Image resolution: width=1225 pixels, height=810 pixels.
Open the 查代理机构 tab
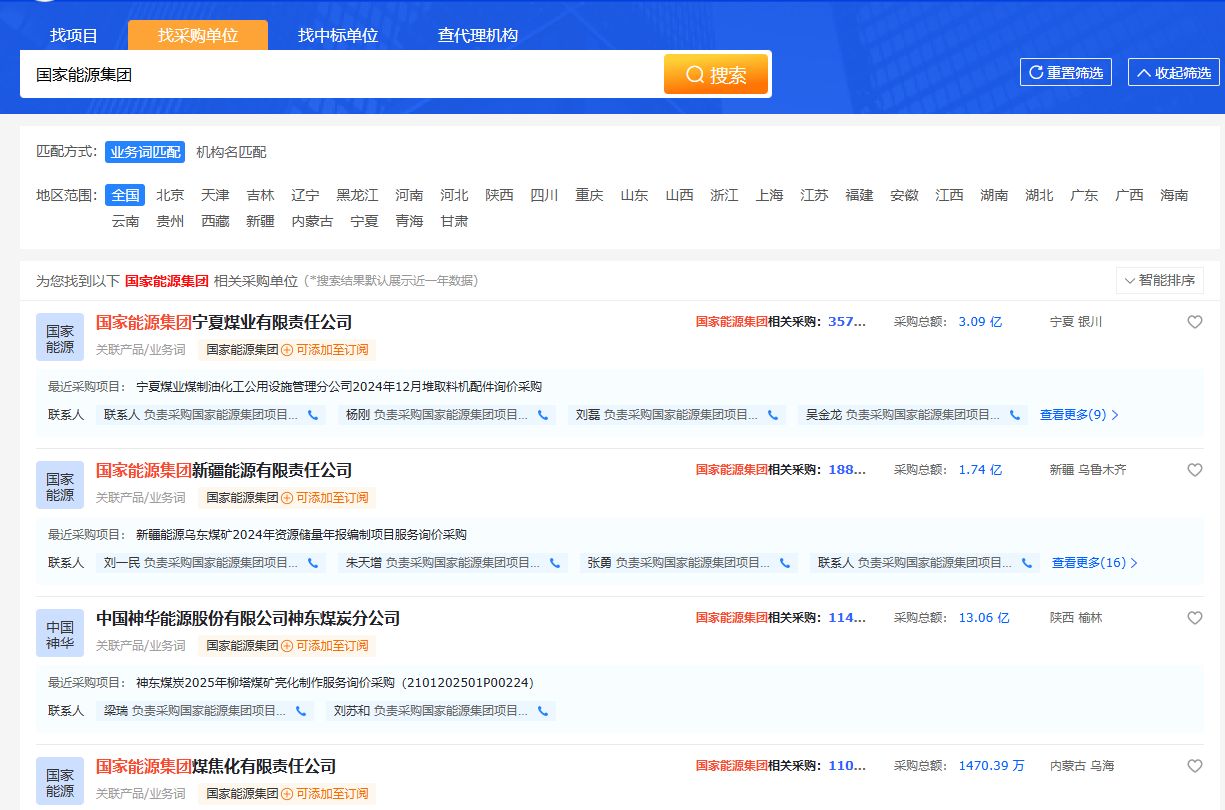coord(478,36)
